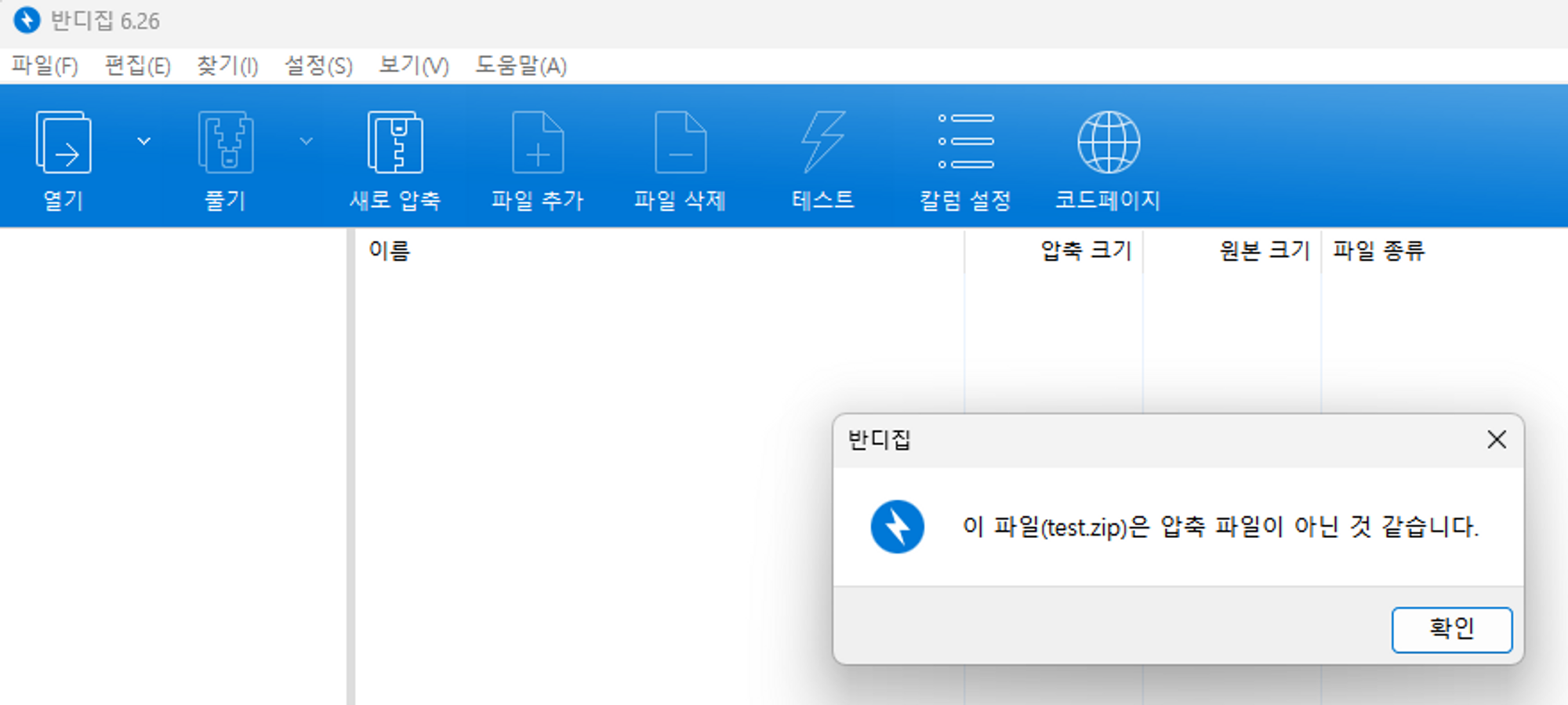Click the Bandizip icon in the dialog
1568x705 pixels.
898,527
